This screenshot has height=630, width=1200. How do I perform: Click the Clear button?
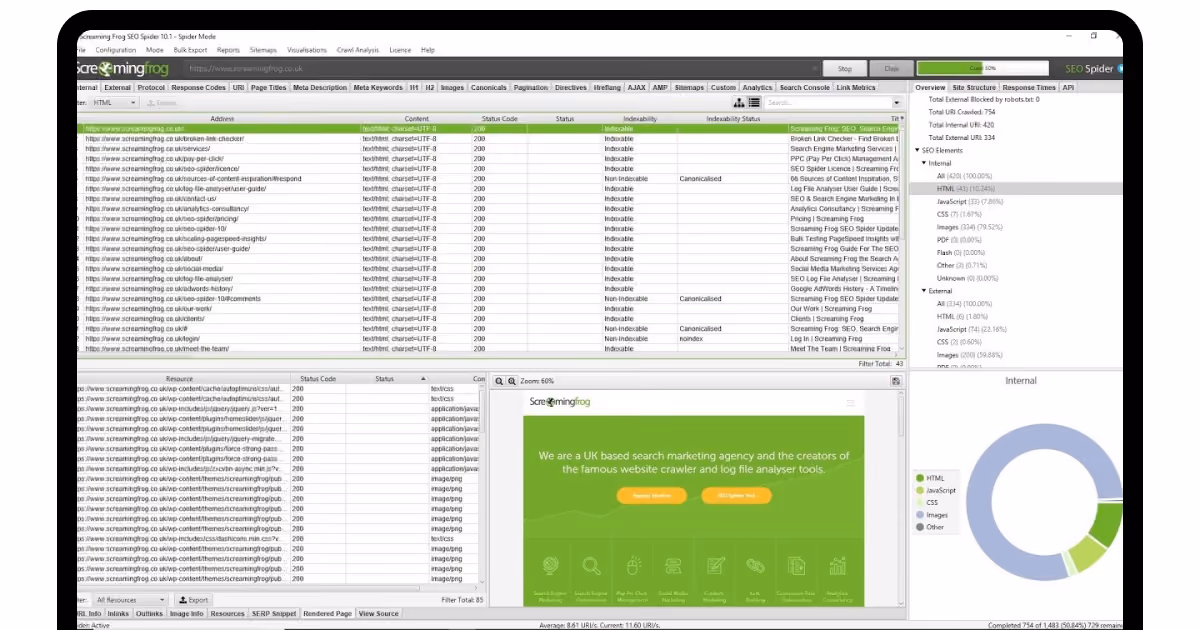tap(891, 69)
